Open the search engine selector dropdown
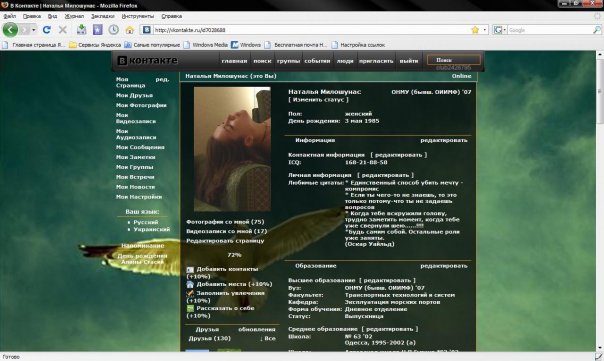The height and width of the screenshot is (361, 604). tap(500, 30)
